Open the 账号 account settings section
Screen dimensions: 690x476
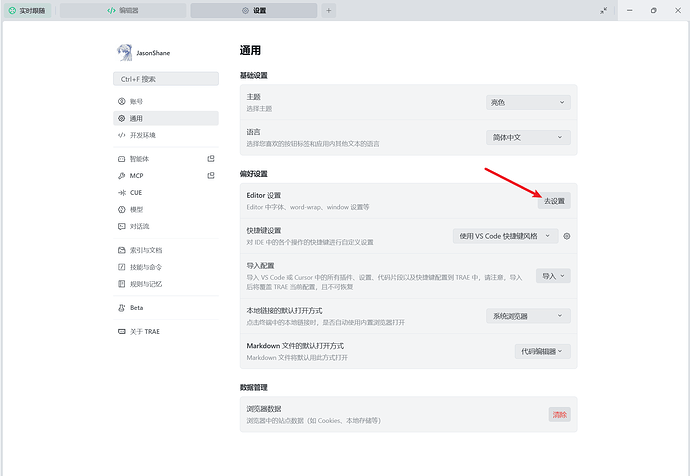click(x=165, y=102)
